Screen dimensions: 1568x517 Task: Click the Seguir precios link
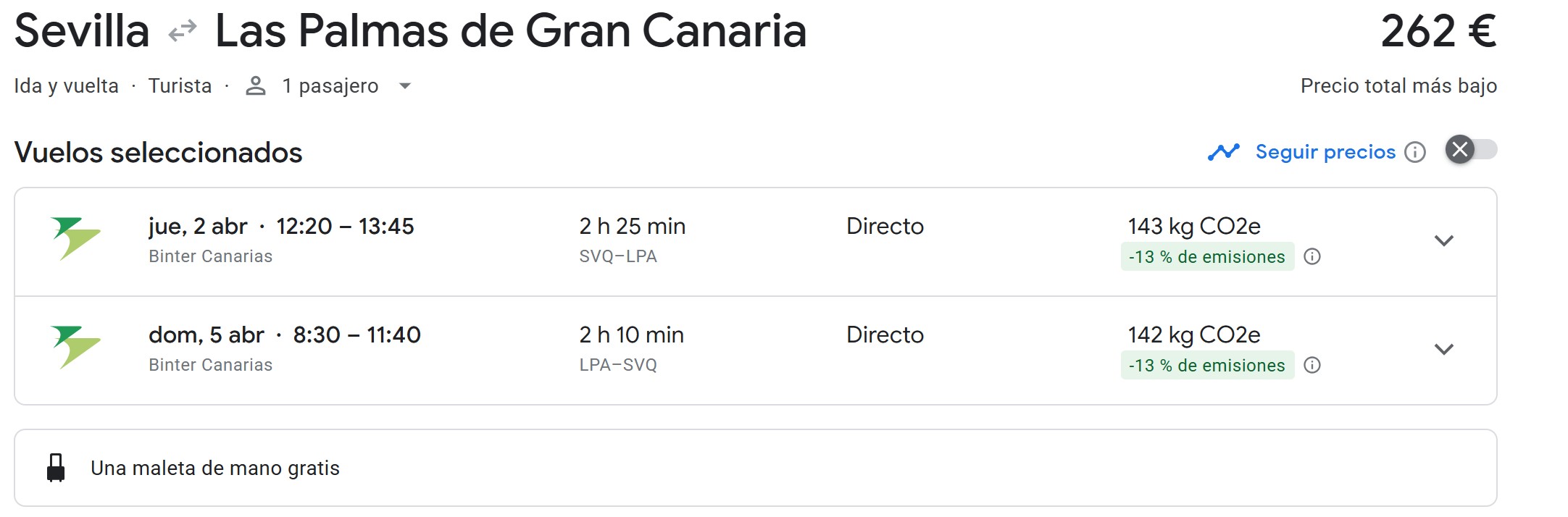tap(1325, 152)
